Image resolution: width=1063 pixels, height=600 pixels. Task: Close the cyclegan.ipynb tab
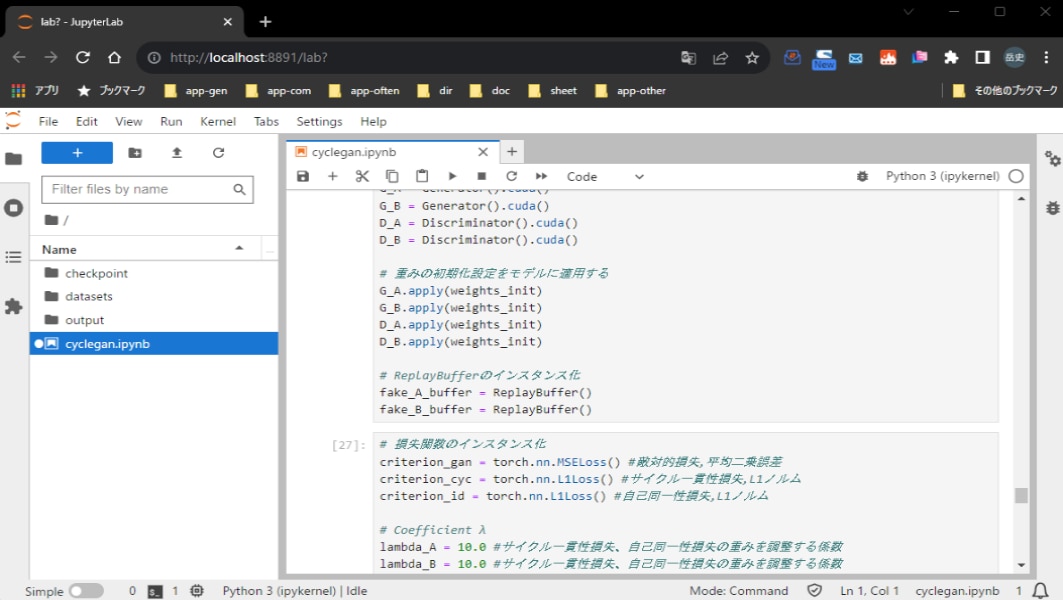coord(483,152)
